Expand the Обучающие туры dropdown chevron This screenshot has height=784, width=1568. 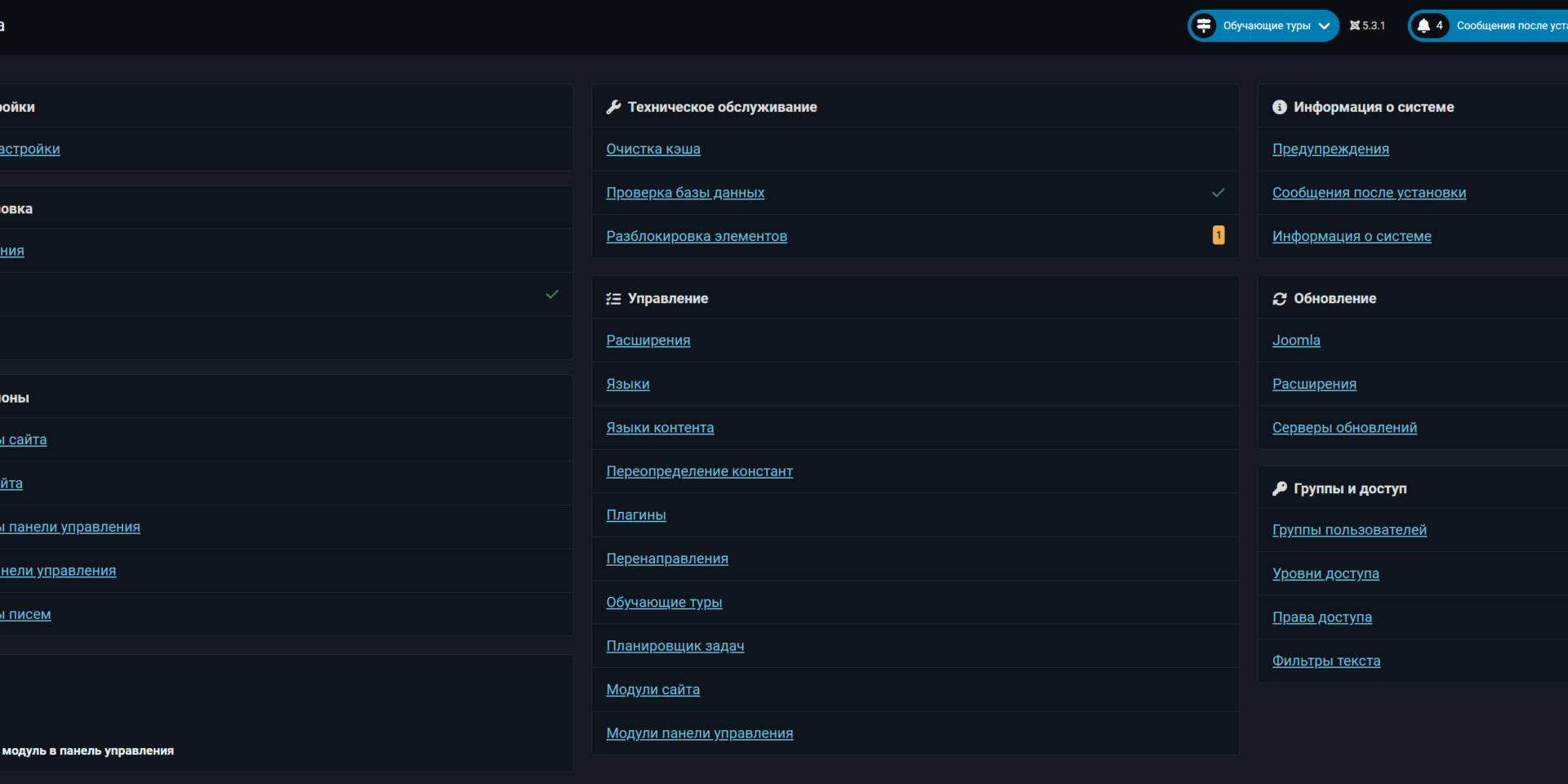(x=1324, y=26)
